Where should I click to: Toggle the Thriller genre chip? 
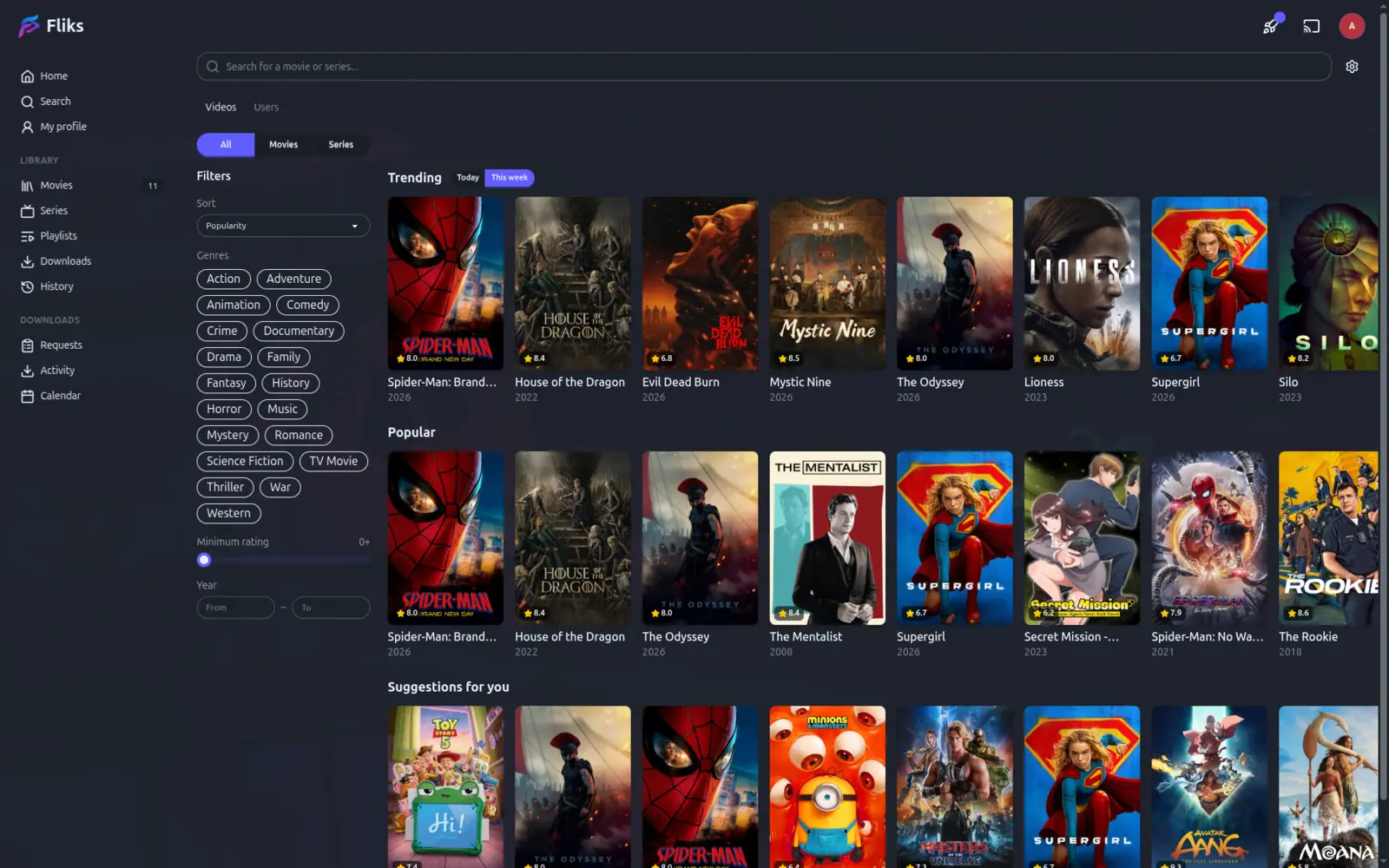(x=225, y=487)
